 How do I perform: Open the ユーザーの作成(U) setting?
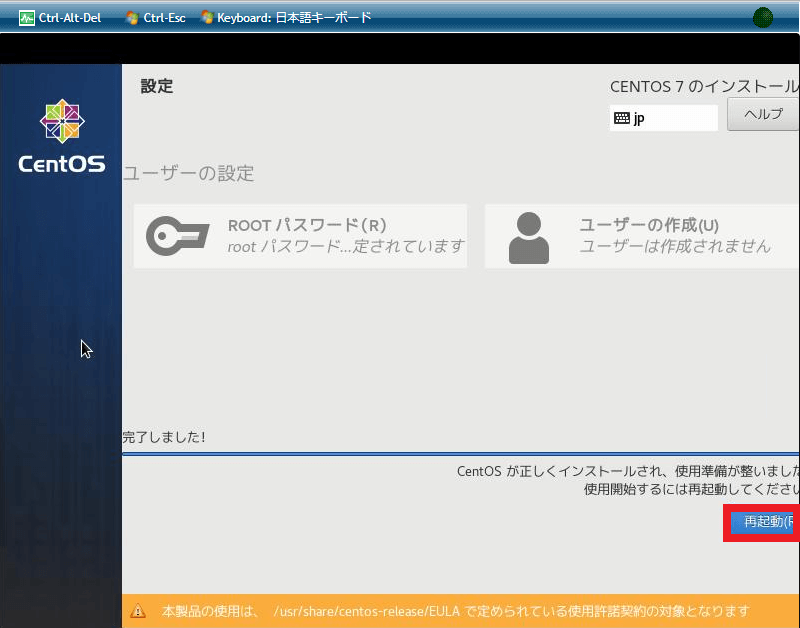(x=642, y=236)
